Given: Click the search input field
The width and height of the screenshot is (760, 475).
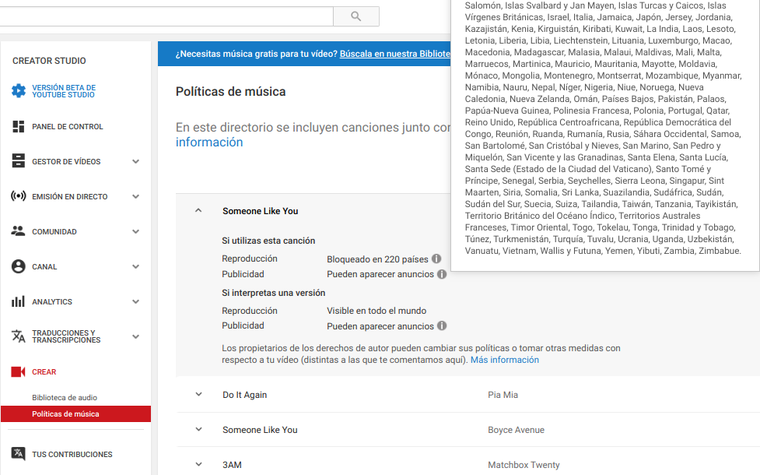Looking at the screenshot, I should pyautogui.click(x=166, y=16).
